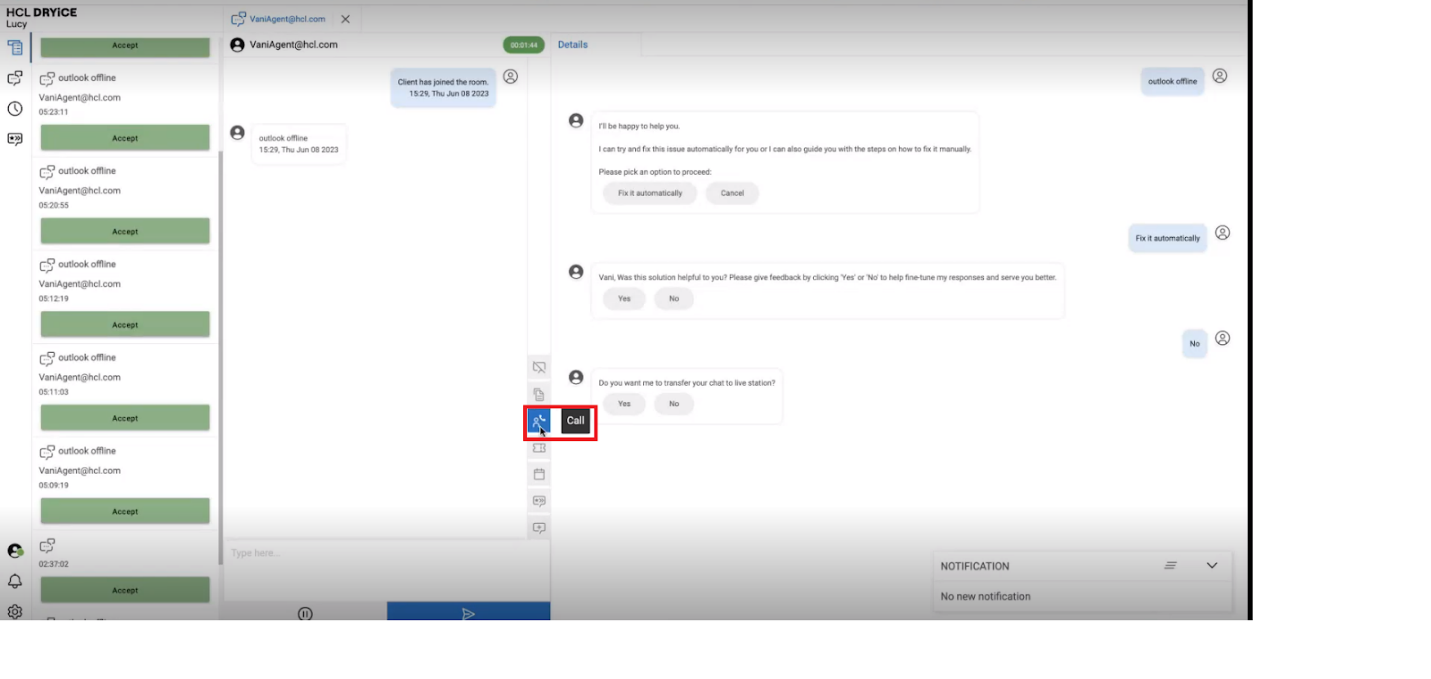
Task: Click the quick reply bubble icon above last
Action: tap(539, 501)
